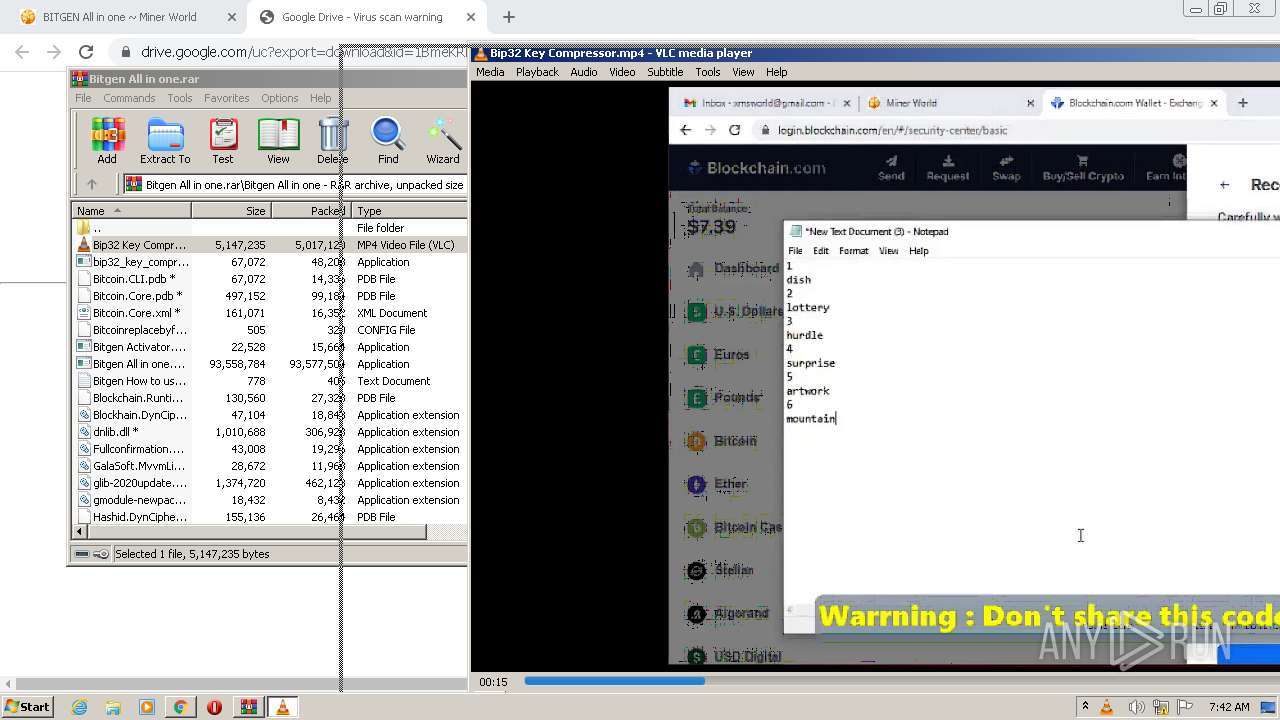
Task: Open the Wizard tool in WinRAR
Action: click(x=443, y=141)
